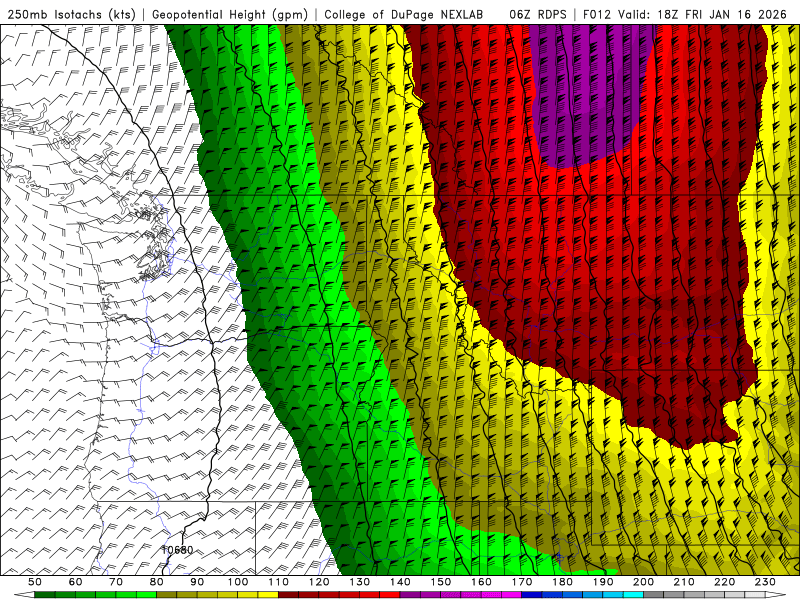
Task: Click the 120 label on the color scale
Action: coord(319,582)
